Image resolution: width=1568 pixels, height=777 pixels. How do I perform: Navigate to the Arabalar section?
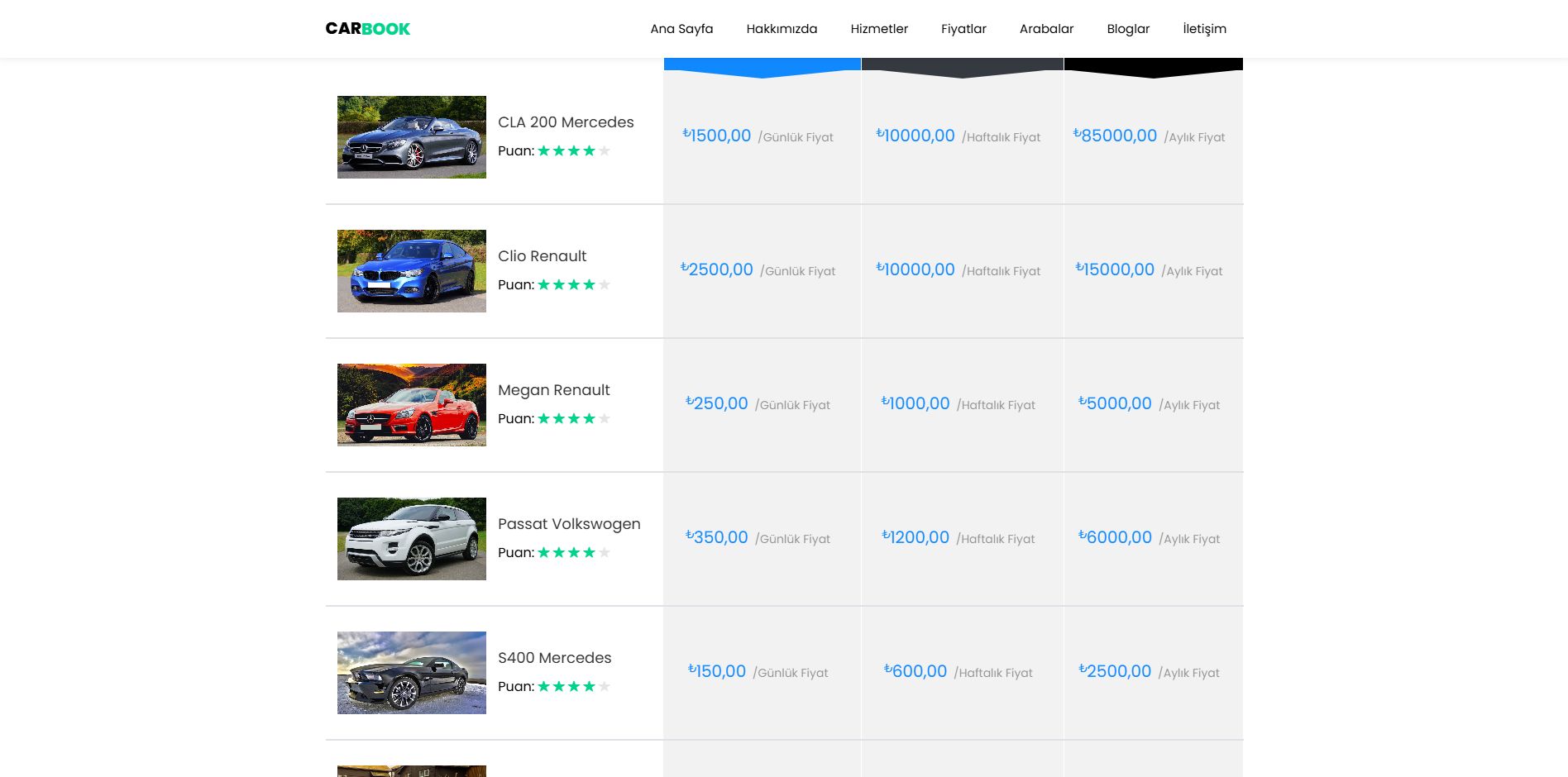1046,29
